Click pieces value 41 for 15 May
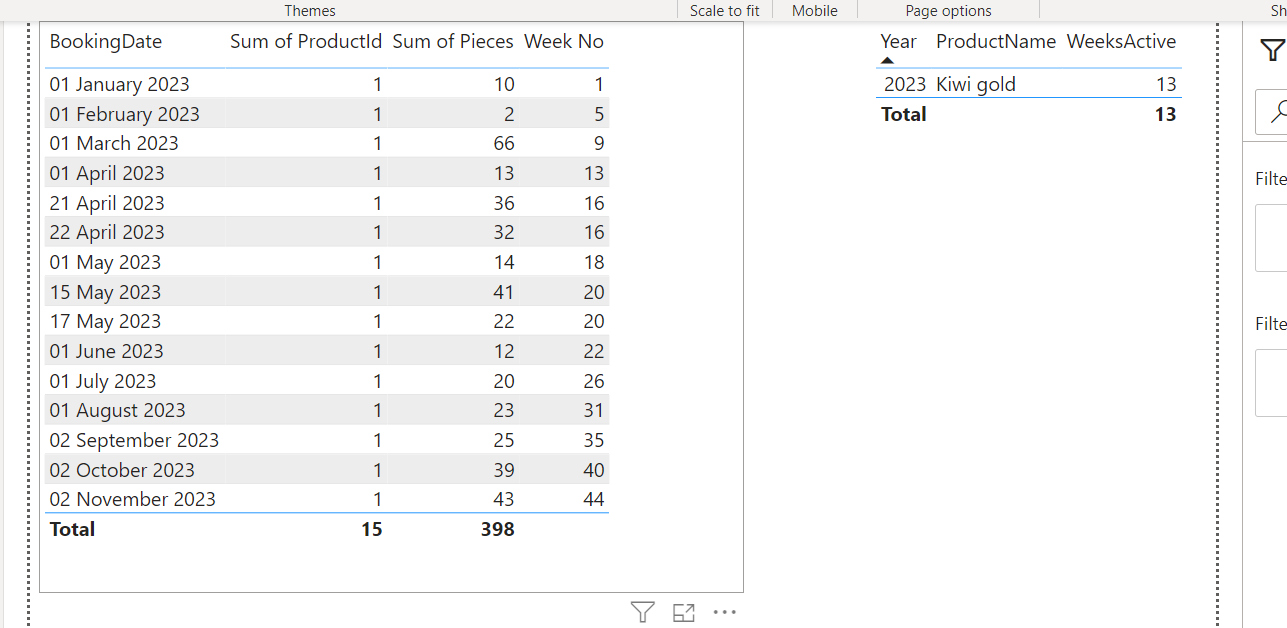1287x628 pixels. coord(504,292)
